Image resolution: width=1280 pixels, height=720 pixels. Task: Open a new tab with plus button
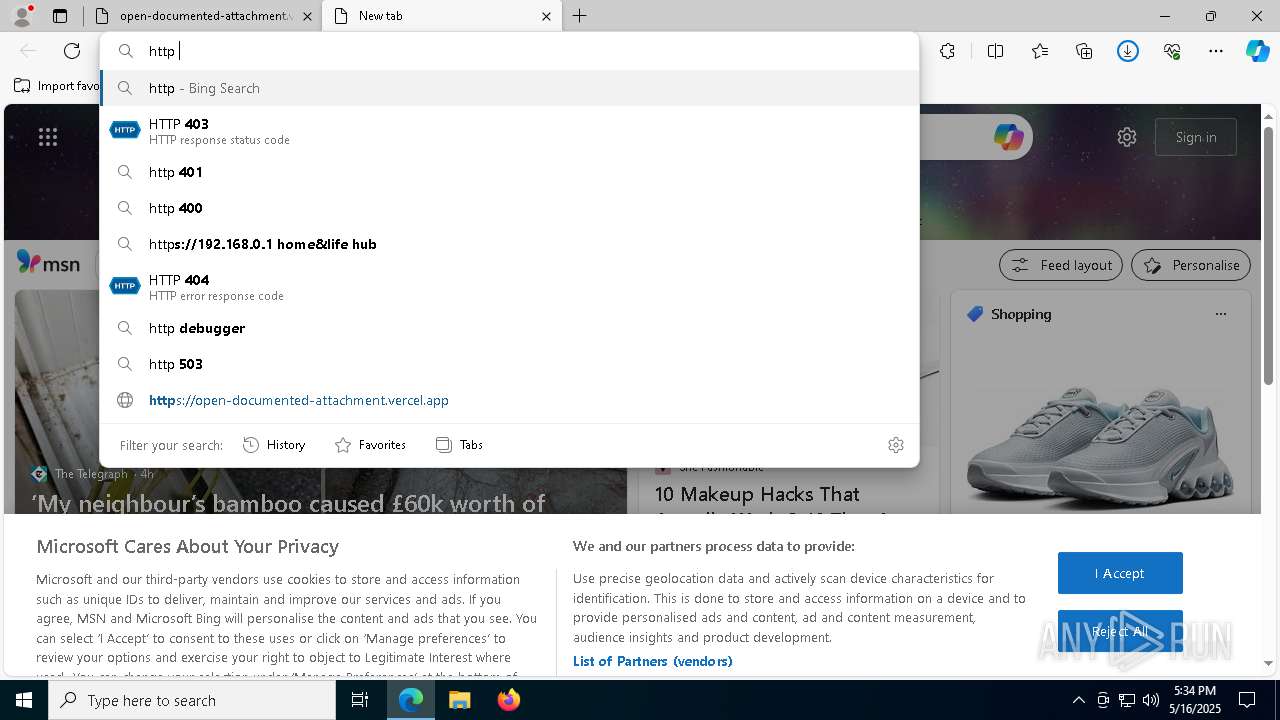pos(580,16)
